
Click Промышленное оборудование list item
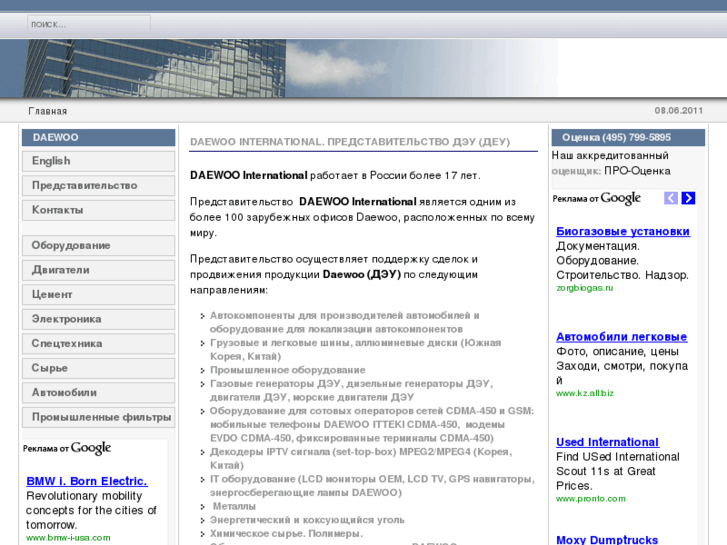pos(287,370)
